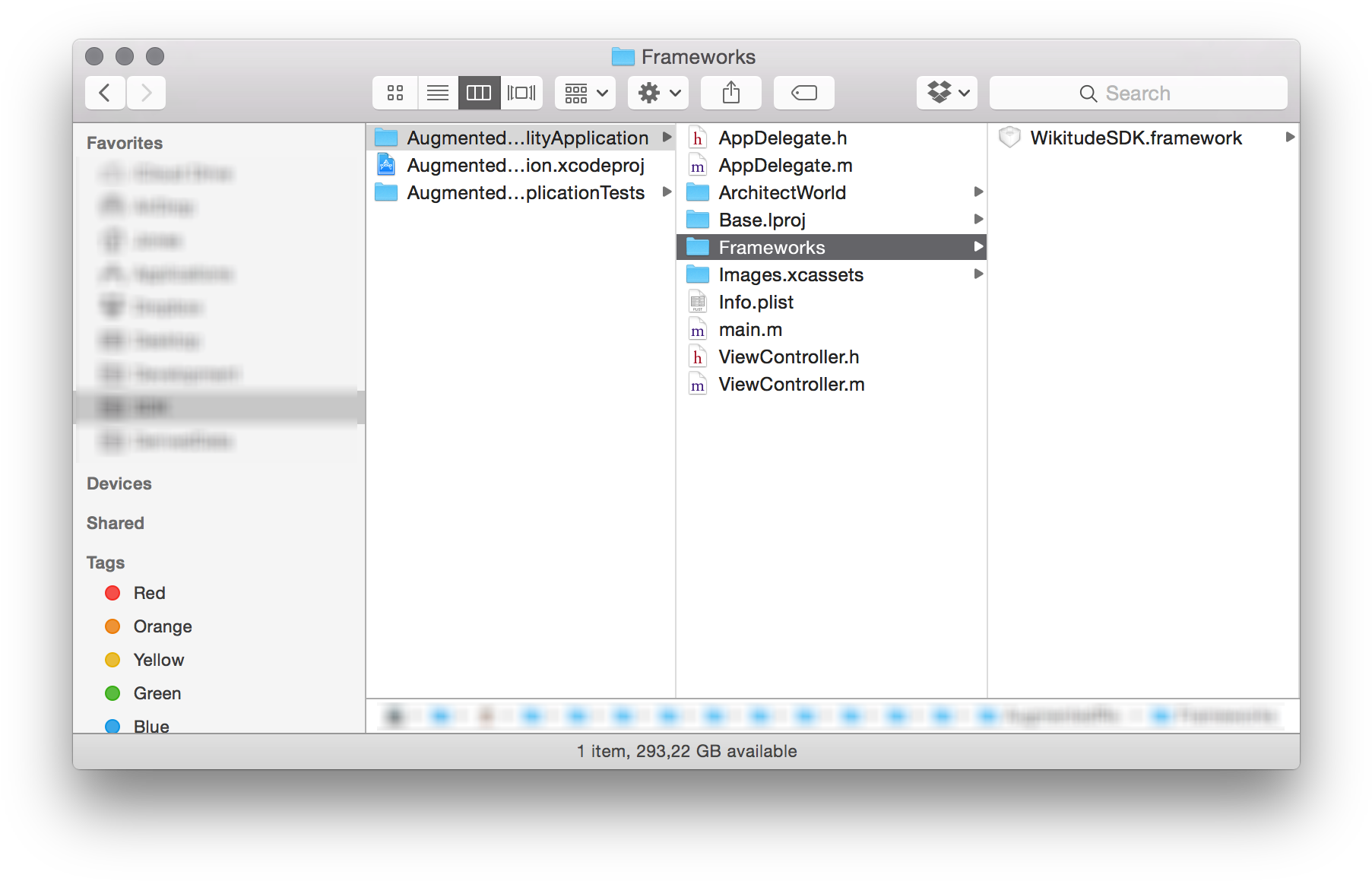Click magnifying glass icon in Search field
Screen dimensions: 1372x881
[1088, 93]
